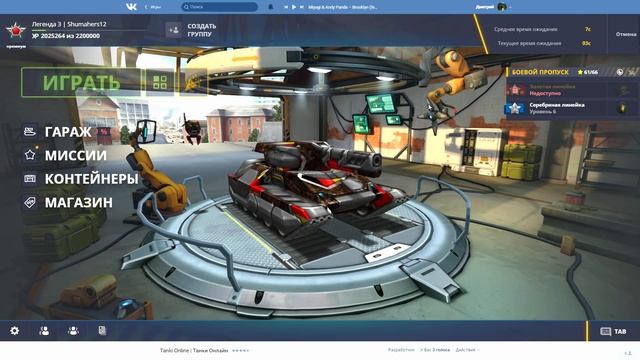Click the battle pass stars counter 61/66

point(588,72)
